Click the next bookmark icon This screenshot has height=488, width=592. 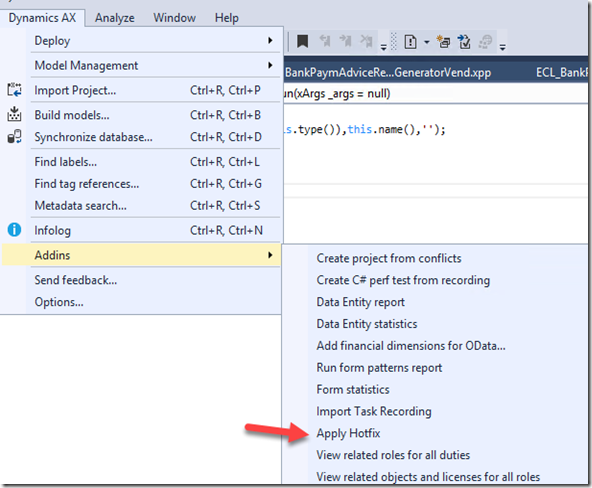pos(345,41)
